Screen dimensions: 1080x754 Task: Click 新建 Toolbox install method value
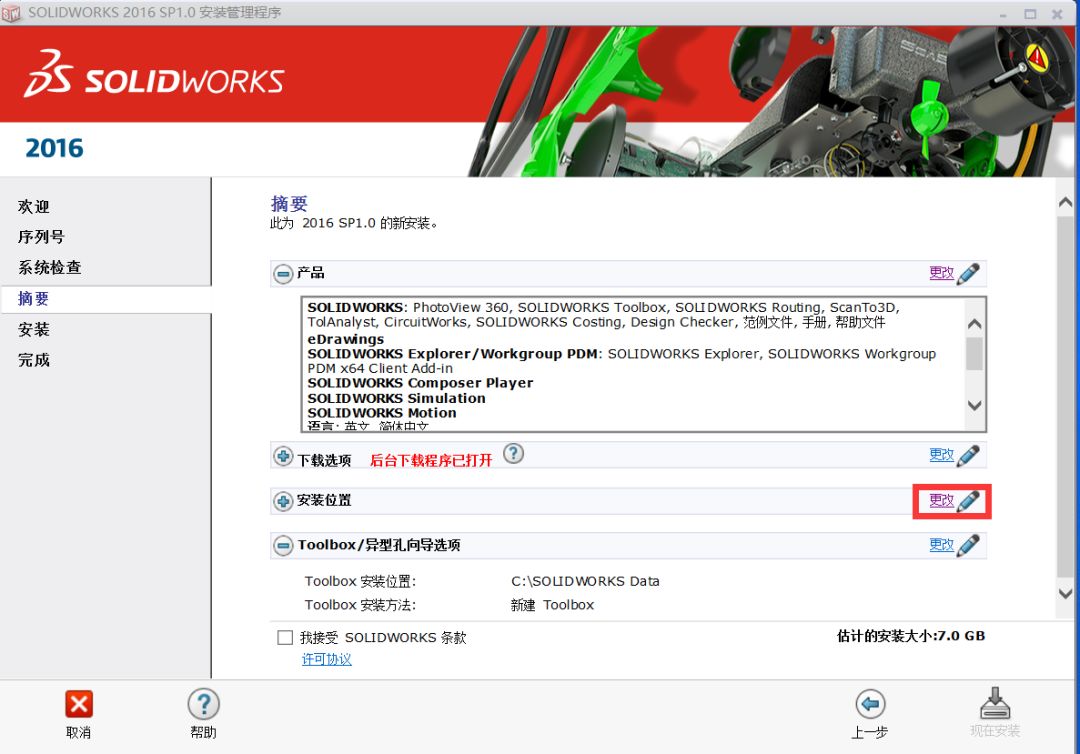coord(552,605)
